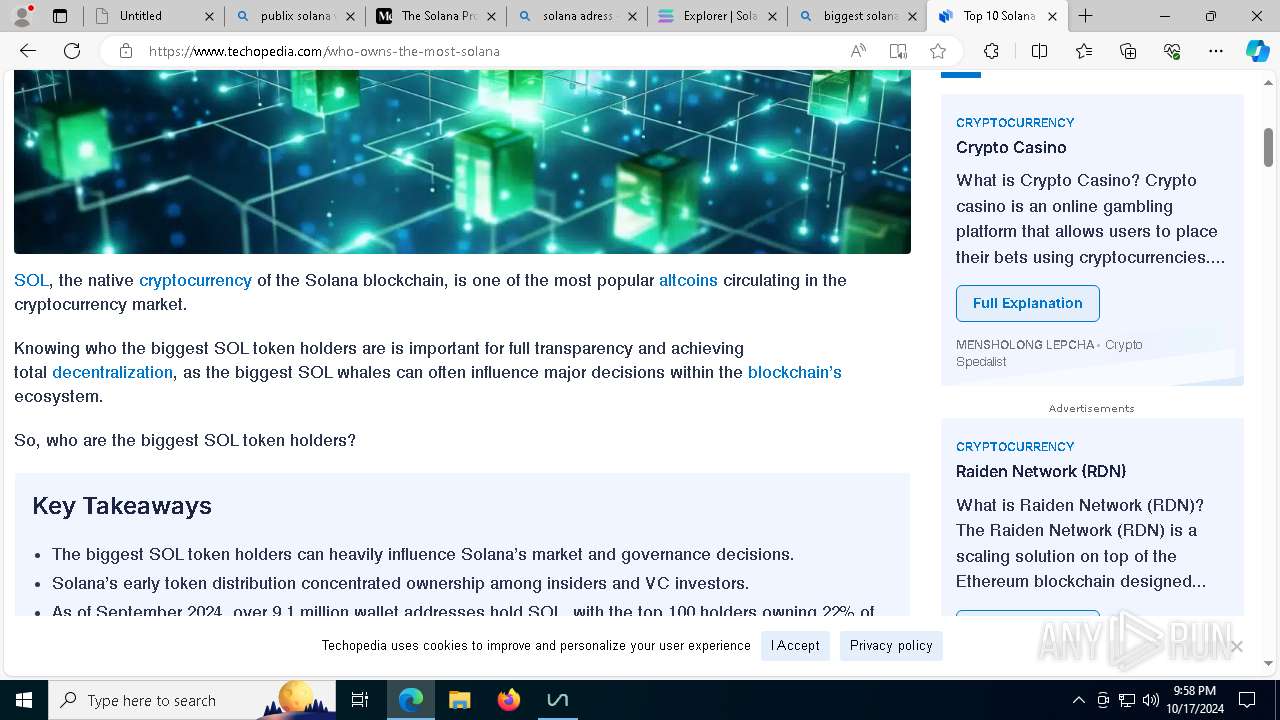Click CRYPTOCURRENCY category above Raiden Network
This screenshot has width=1280, height=720.
point(1015,446)
